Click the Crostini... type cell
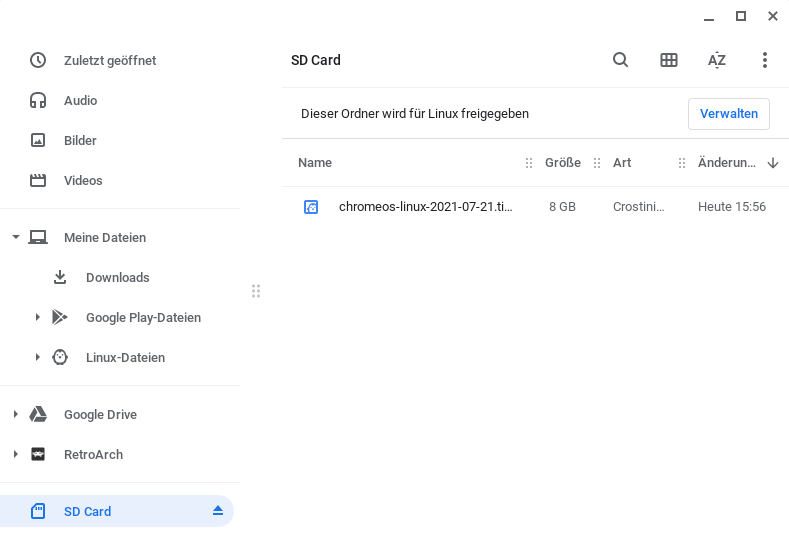This screenshot has height=550, width=789. pos(639,207)
